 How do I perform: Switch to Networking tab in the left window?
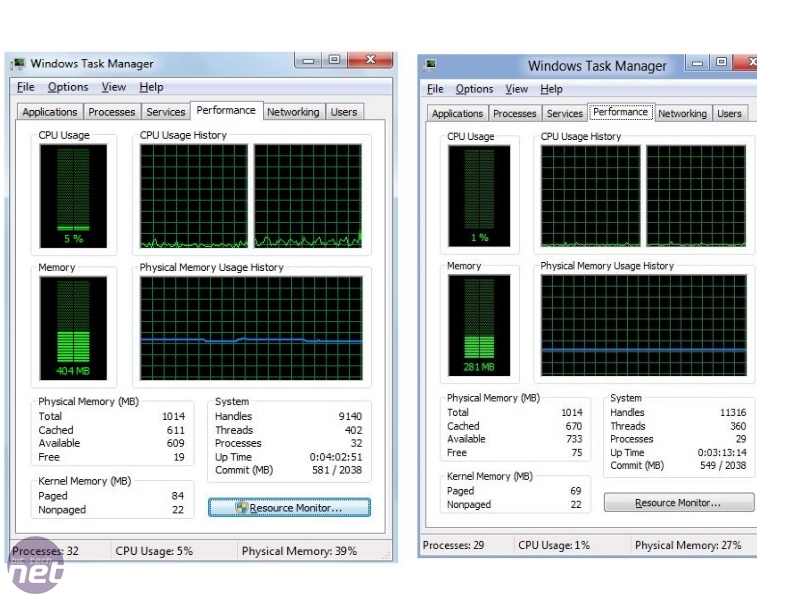coord(293,112)
